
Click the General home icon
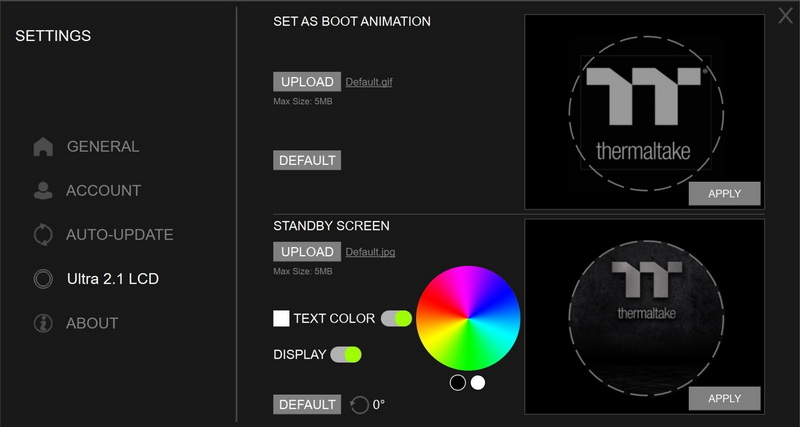click(x=43, y=147)
